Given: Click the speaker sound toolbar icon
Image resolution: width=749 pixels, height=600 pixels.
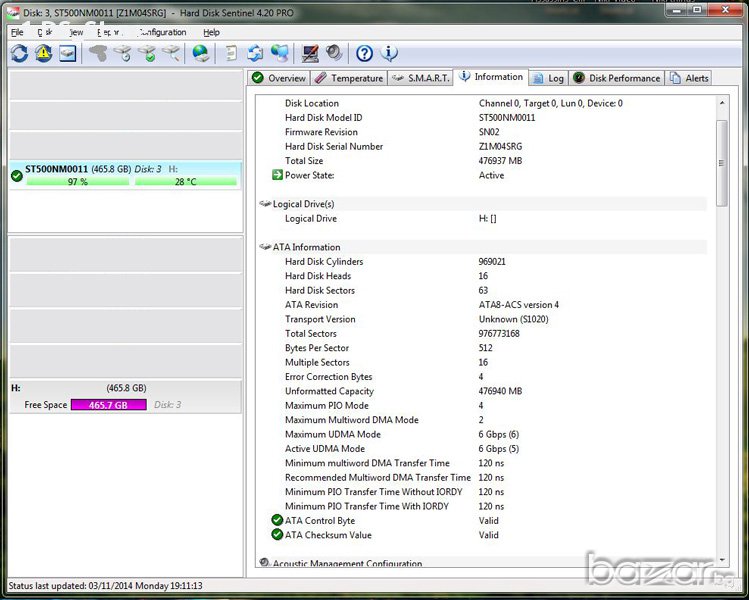Looking at the screenshot, I should click(333, 54).
